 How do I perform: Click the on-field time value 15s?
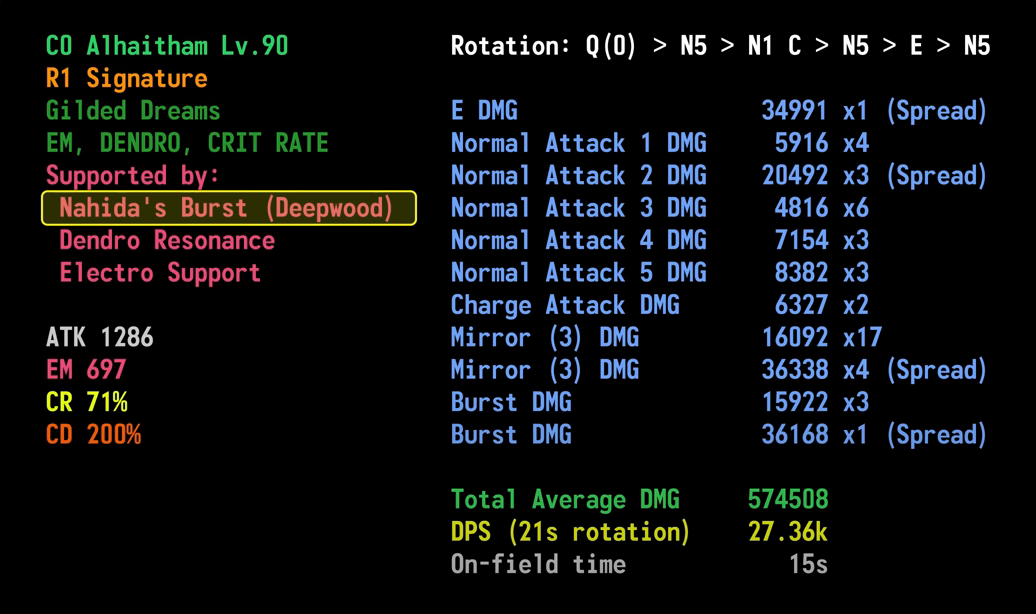coord(808,564)
